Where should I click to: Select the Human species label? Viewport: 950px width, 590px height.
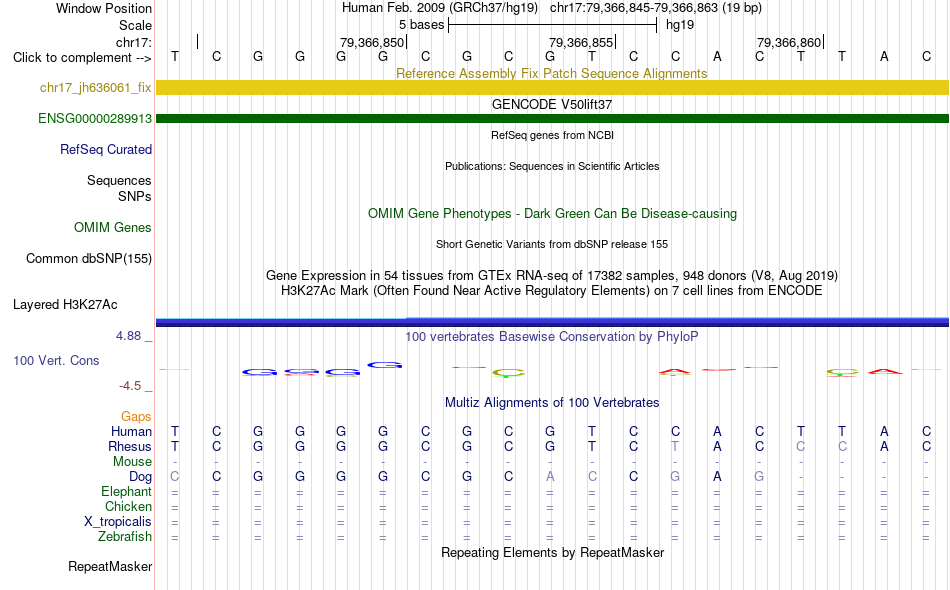(131, 431)
